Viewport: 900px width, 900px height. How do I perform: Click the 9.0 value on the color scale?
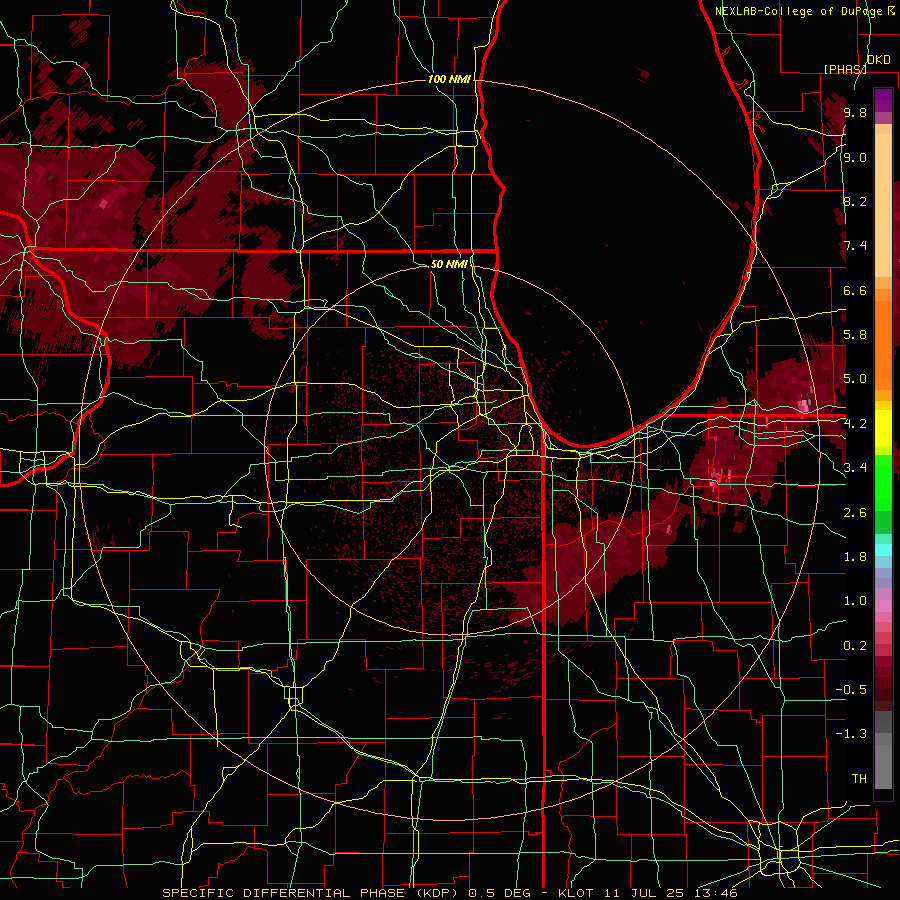855,157
